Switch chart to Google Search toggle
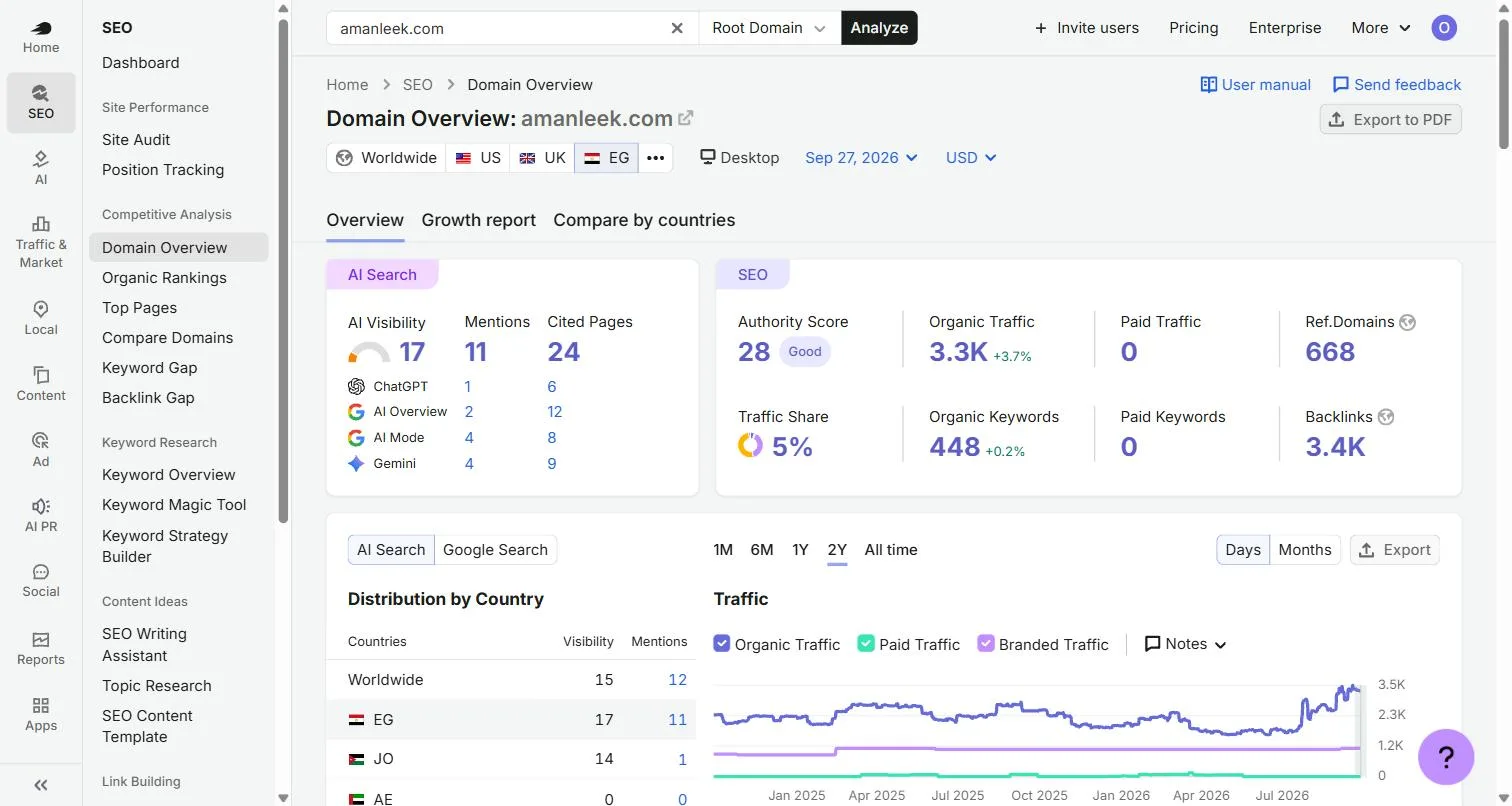 pos(495,550)
